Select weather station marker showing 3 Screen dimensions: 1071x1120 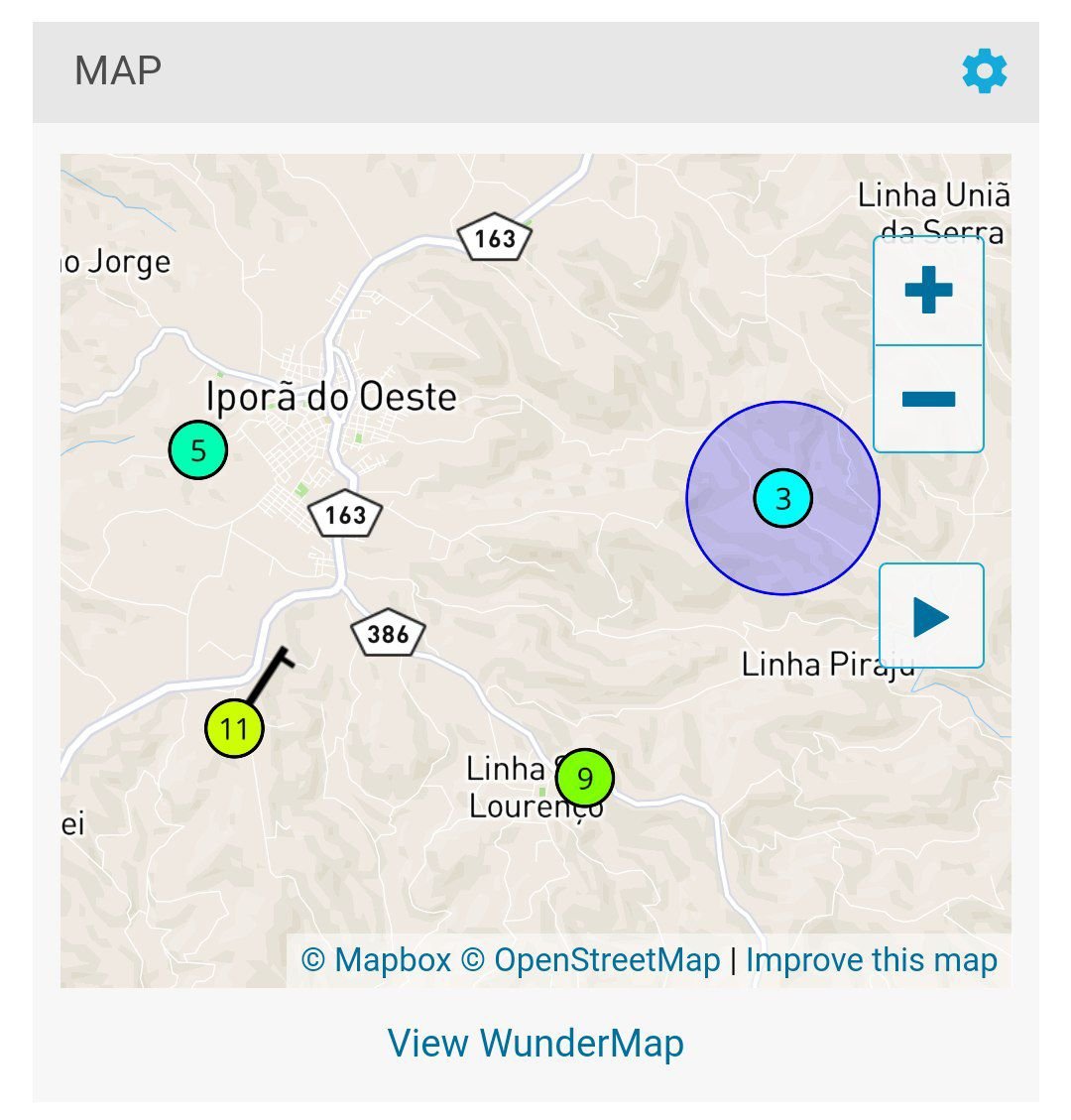782,498
